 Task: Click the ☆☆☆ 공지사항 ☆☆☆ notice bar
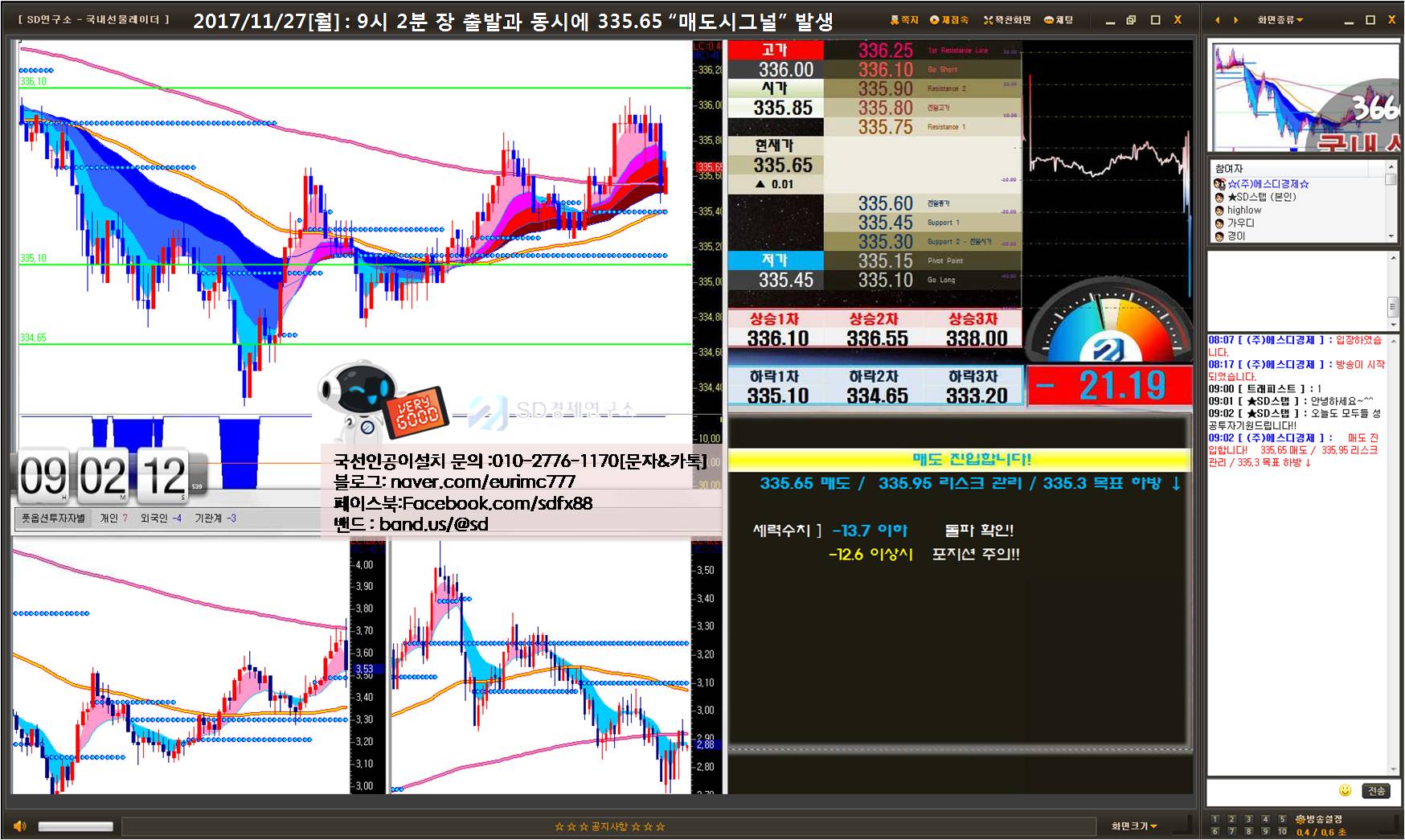pos(609,826)
